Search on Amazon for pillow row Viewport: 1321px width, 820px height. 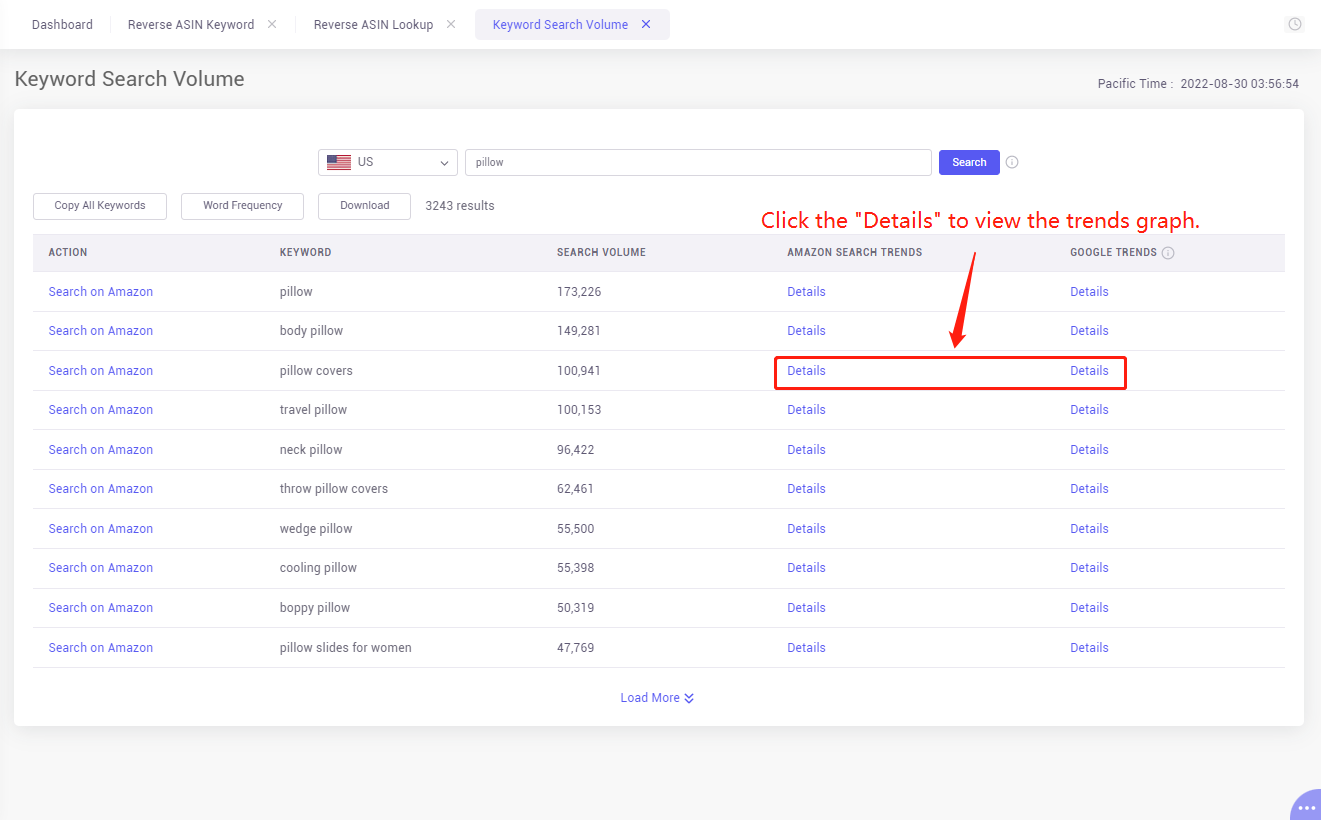click(101, 292)
